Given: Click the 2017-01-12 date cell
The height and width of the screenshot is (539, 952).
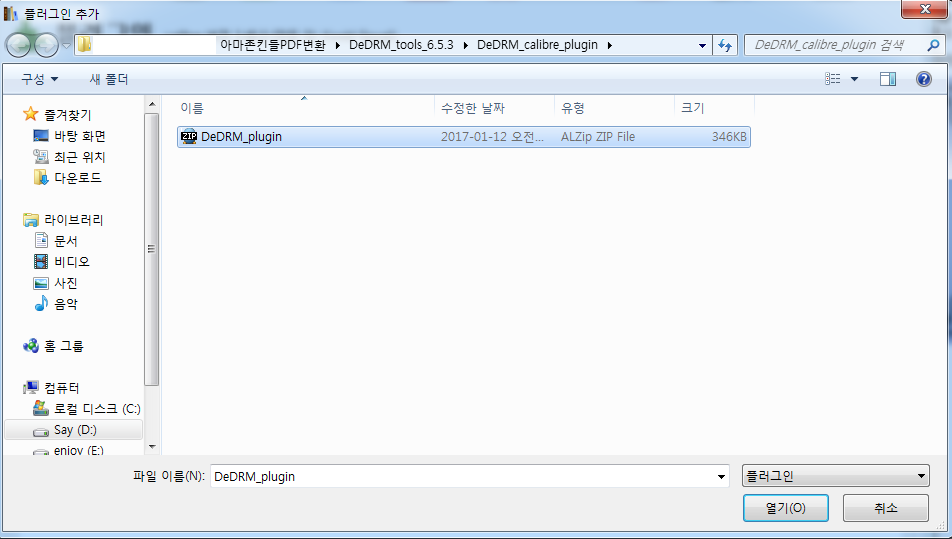Looking at the screenshot, I should tap(492, 137).
